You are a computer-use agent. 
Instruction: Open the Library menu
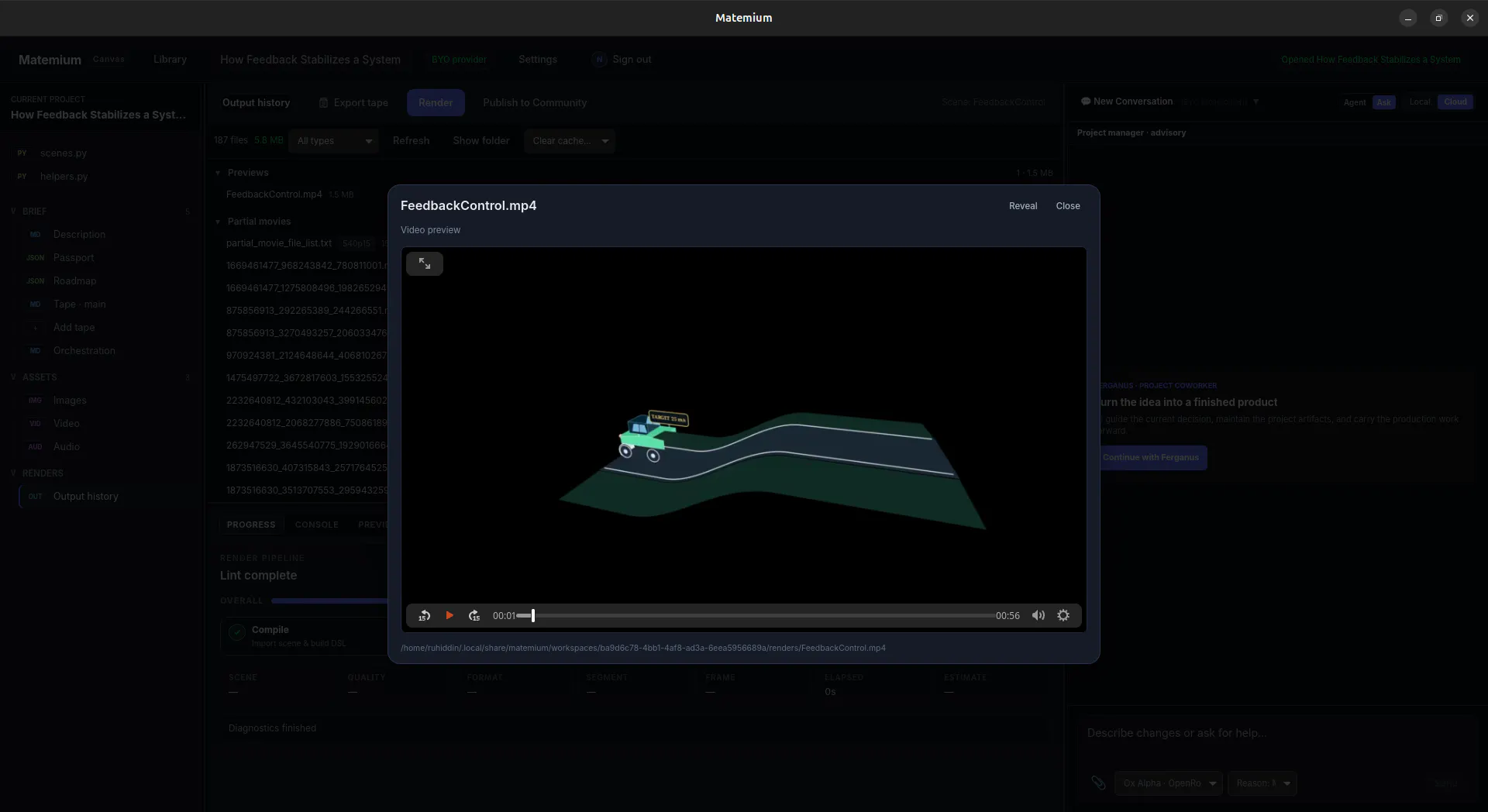coord(170,60)
